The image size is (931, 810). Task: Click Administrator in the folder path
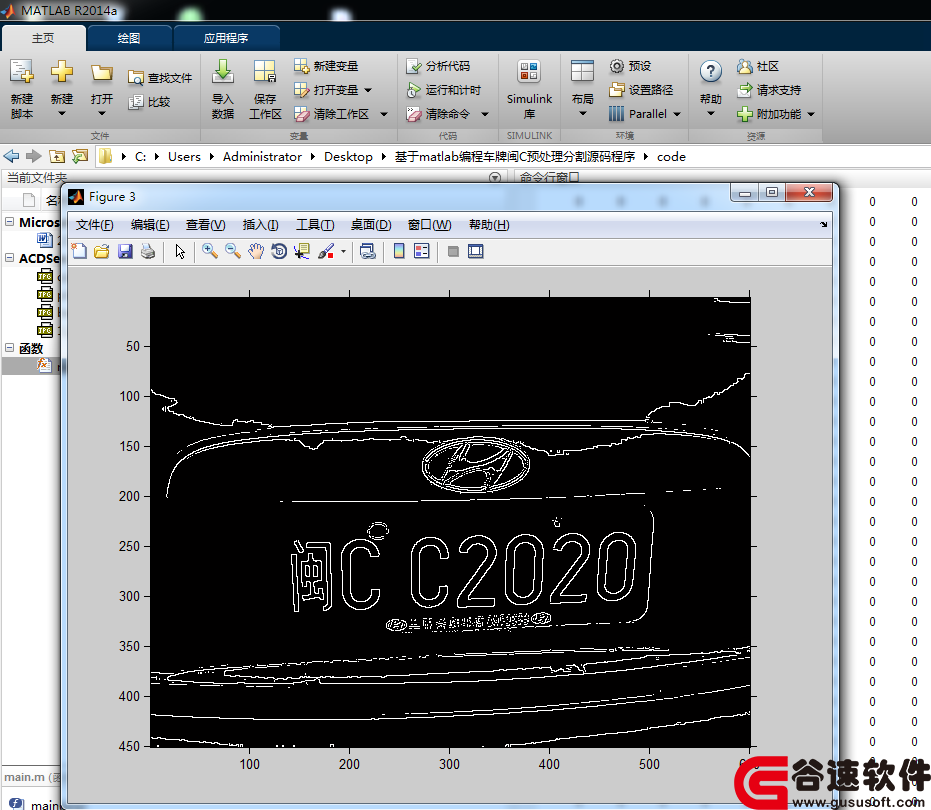click(x=262, y=157)
